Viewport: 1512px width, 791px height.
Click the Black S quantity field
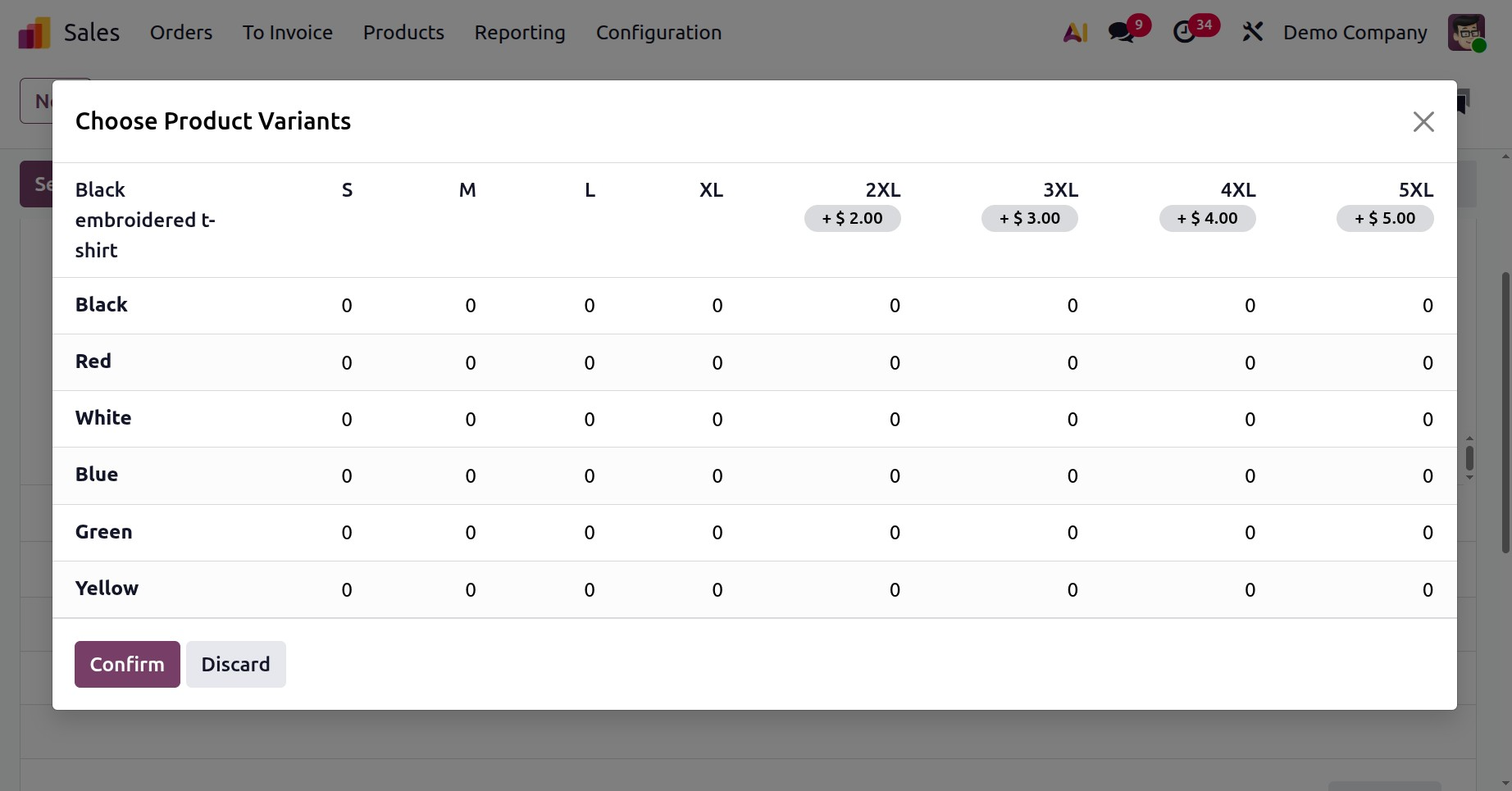[347, 306]
